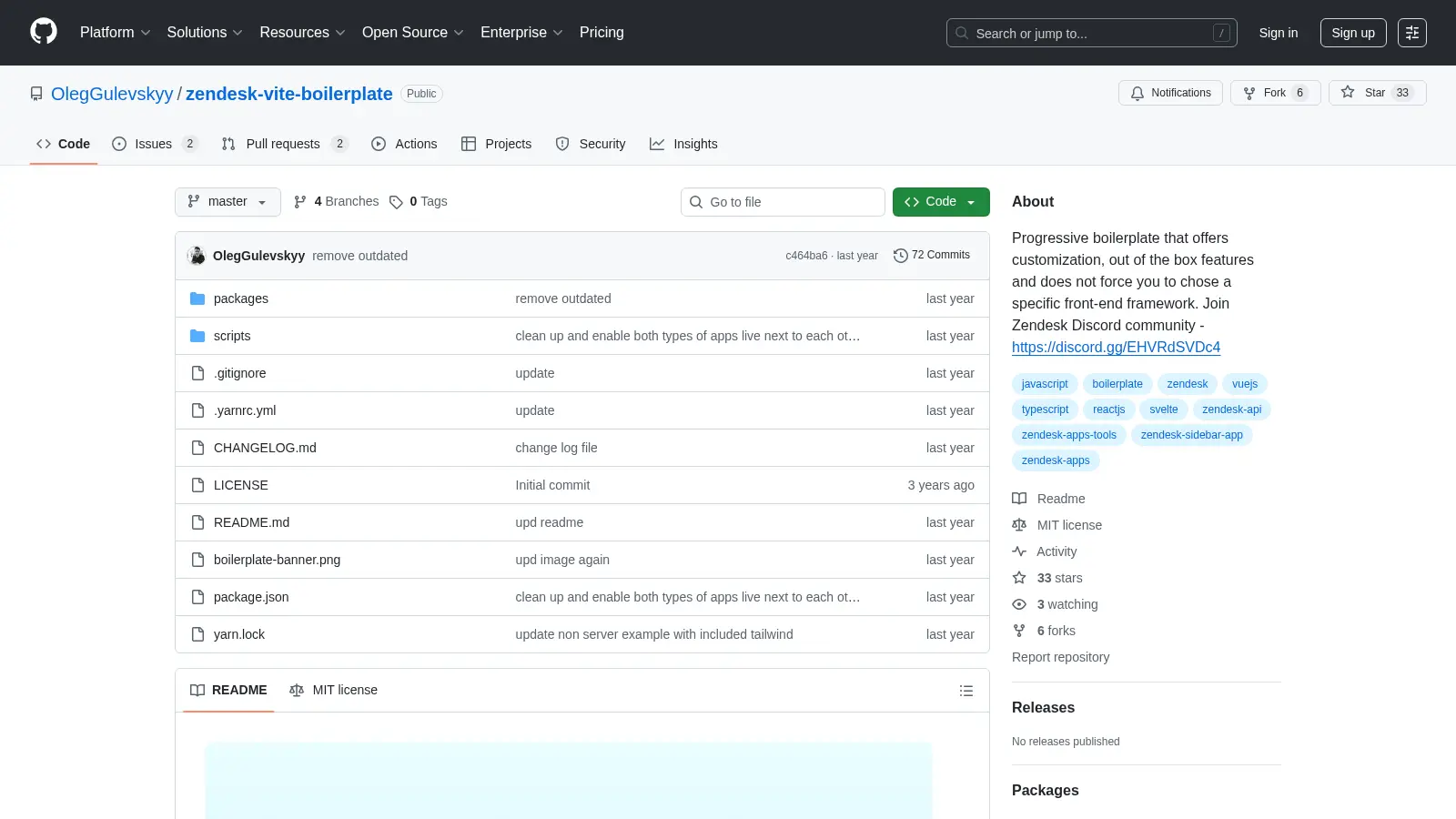Click OlegGulevskyy's avatar in the commit row
The height and width of the screenshot is (819, 1456).
coord(197,256)
